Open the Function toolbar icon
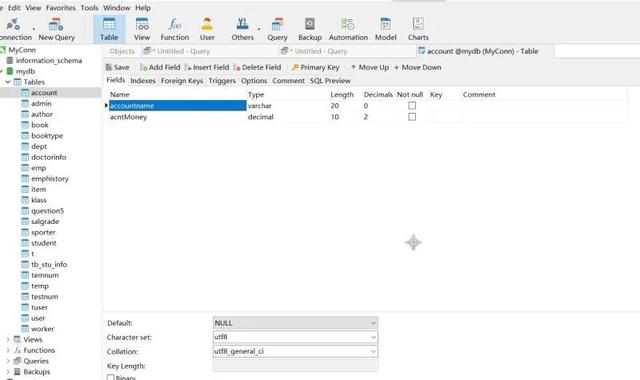 [175, 29]
